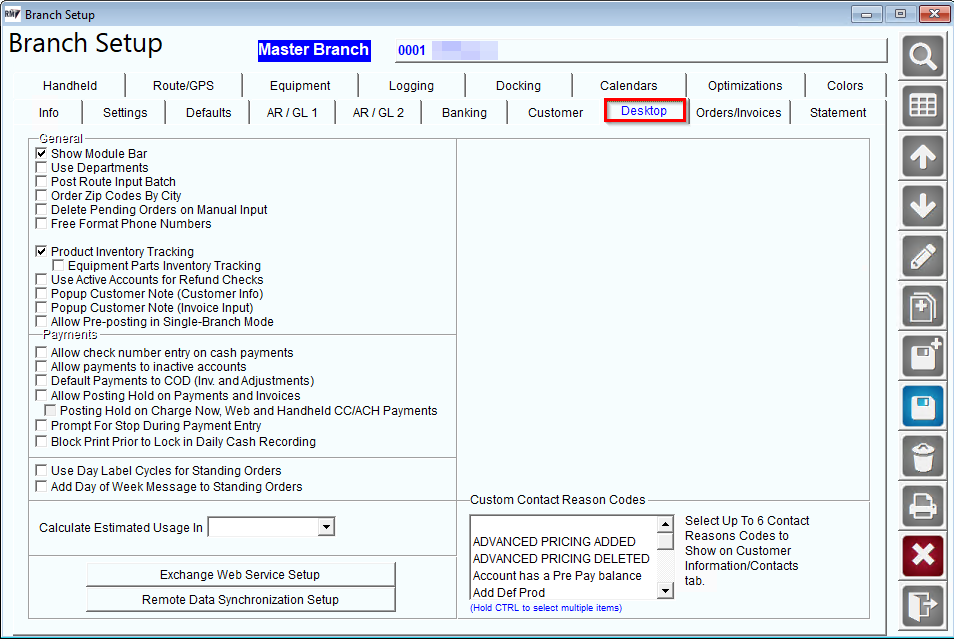Enable Use Departments checkbox
The image size is (954, 641).
[41, 167]
